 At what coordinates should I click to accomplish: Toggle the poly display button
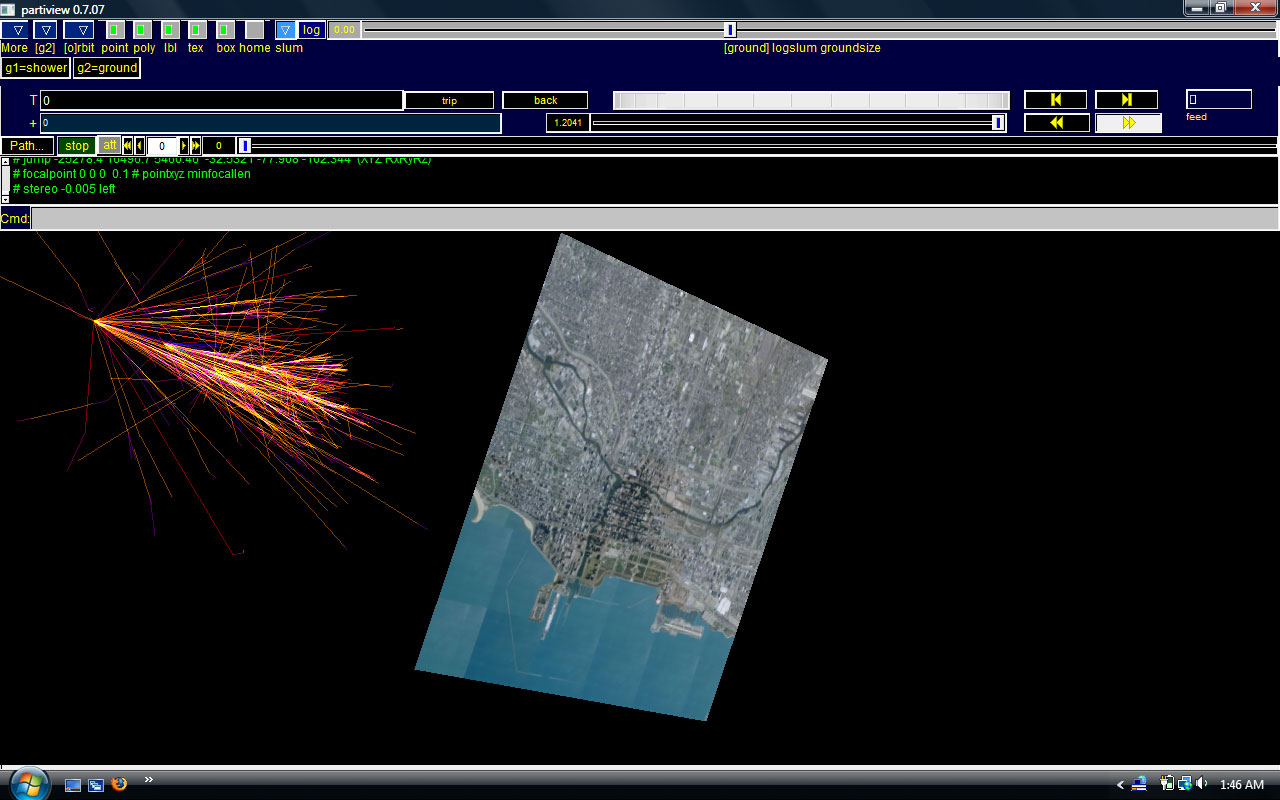coord(142,30)
